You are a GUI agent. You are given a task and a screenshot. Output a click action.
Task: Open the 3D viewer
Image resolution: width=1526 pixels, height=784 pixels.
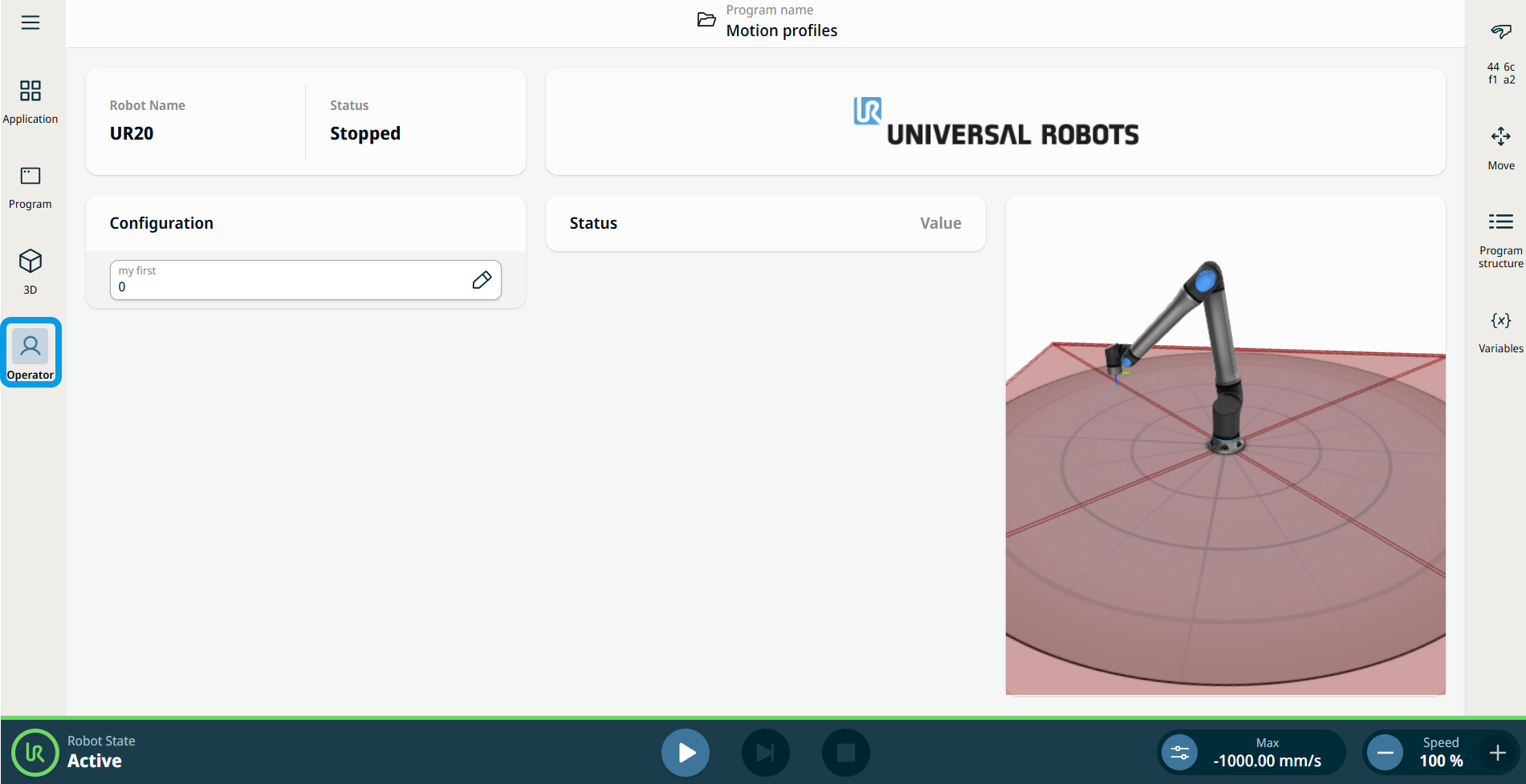click(x=31, y=271)
